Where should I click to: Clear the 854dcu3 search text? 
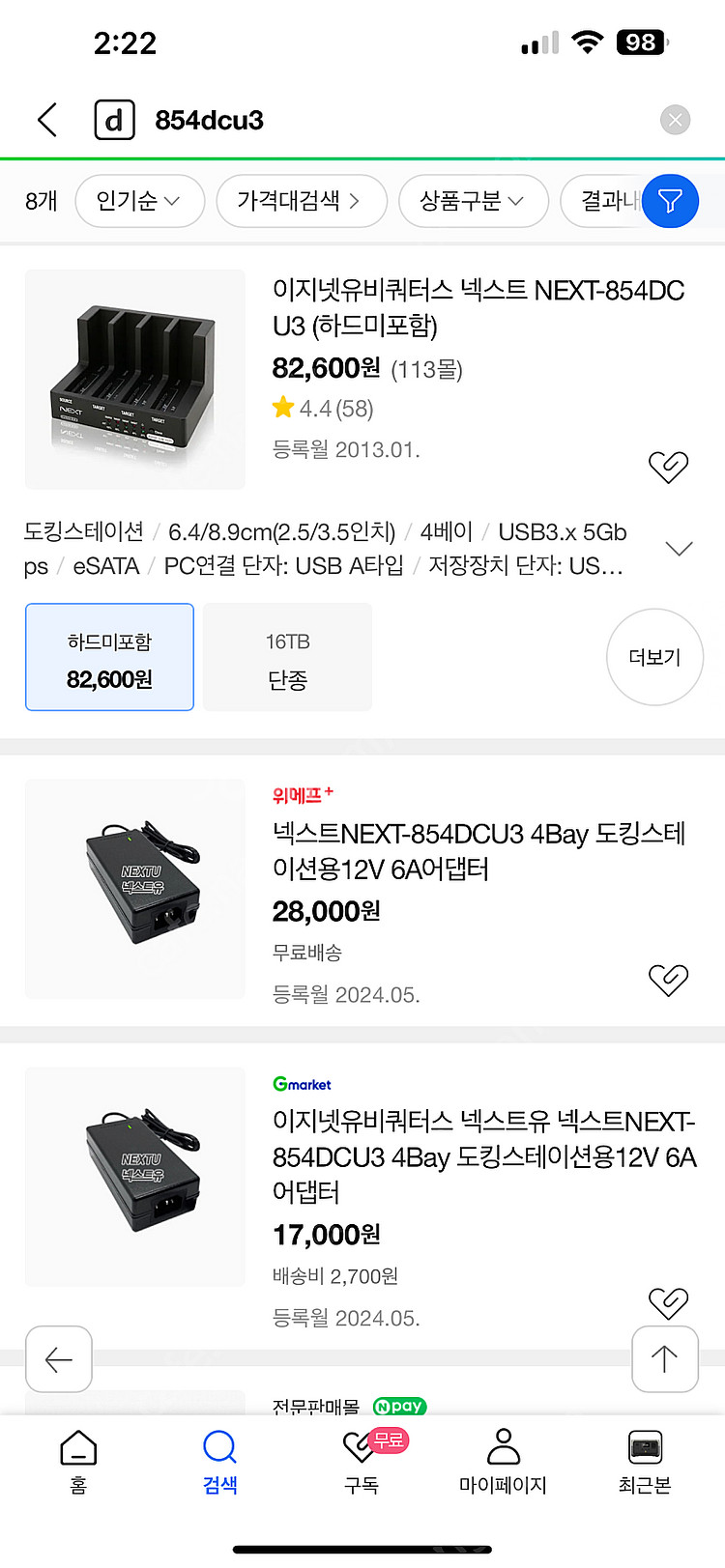(675, 120)
